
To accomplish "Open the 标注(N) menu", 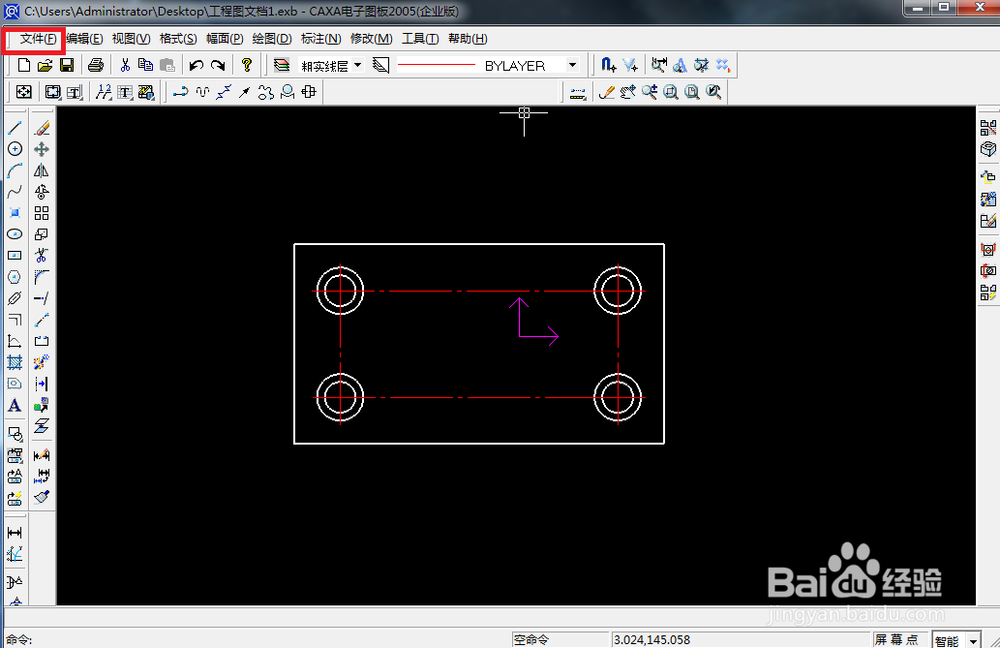I will point(321,39).
